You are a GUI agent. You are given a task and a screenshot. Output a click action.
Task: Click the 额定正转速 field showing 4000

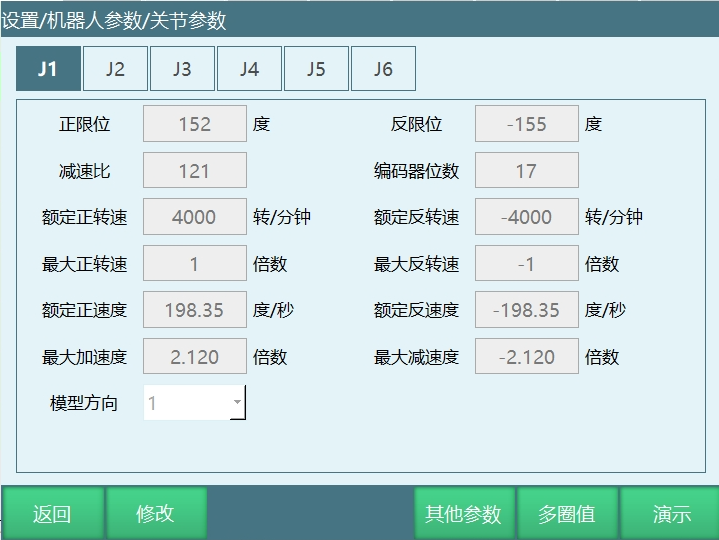point(195,217)
